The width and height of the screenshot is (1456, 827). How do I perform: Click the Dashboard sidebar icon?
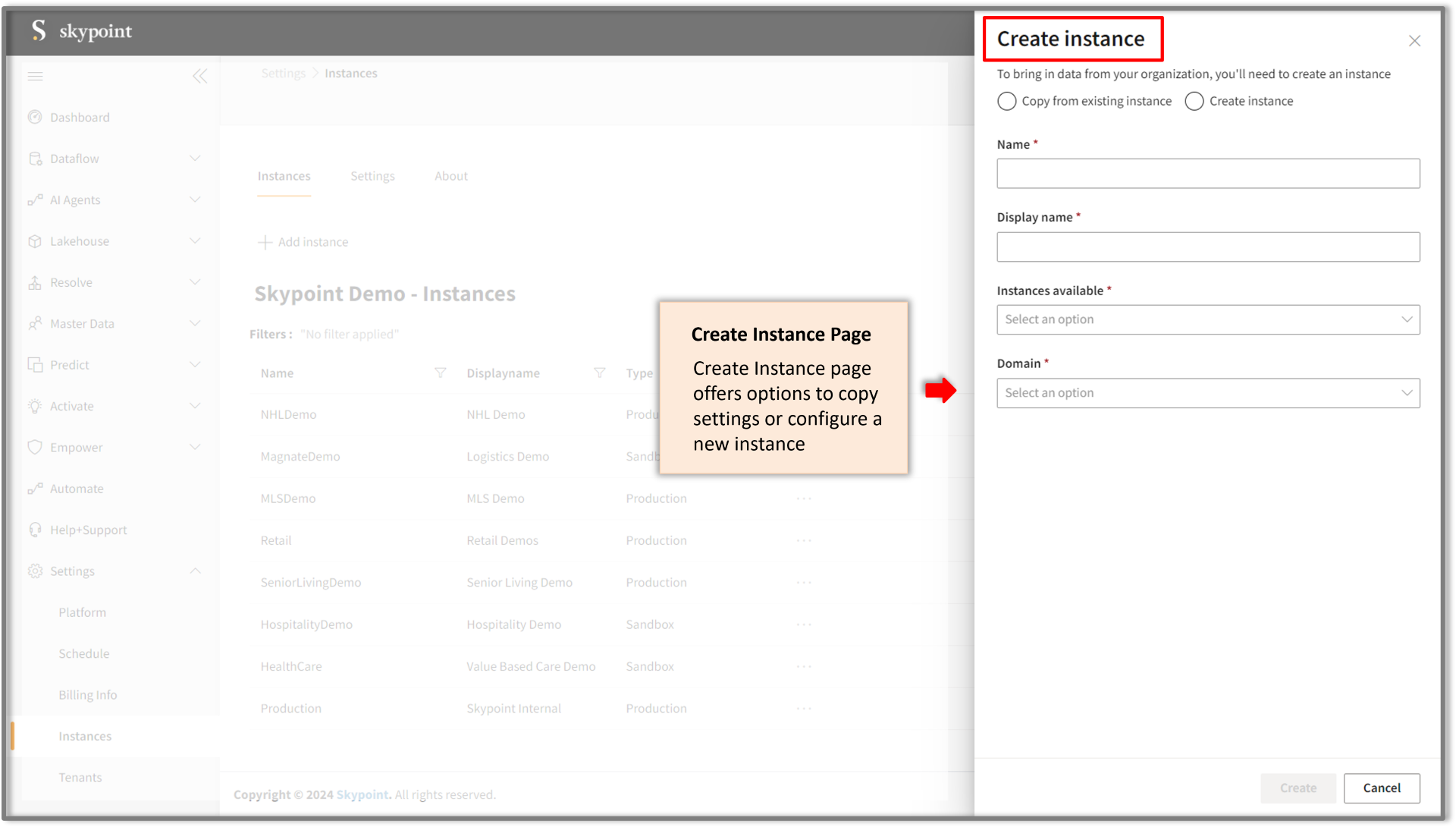[x=35, y=117]
